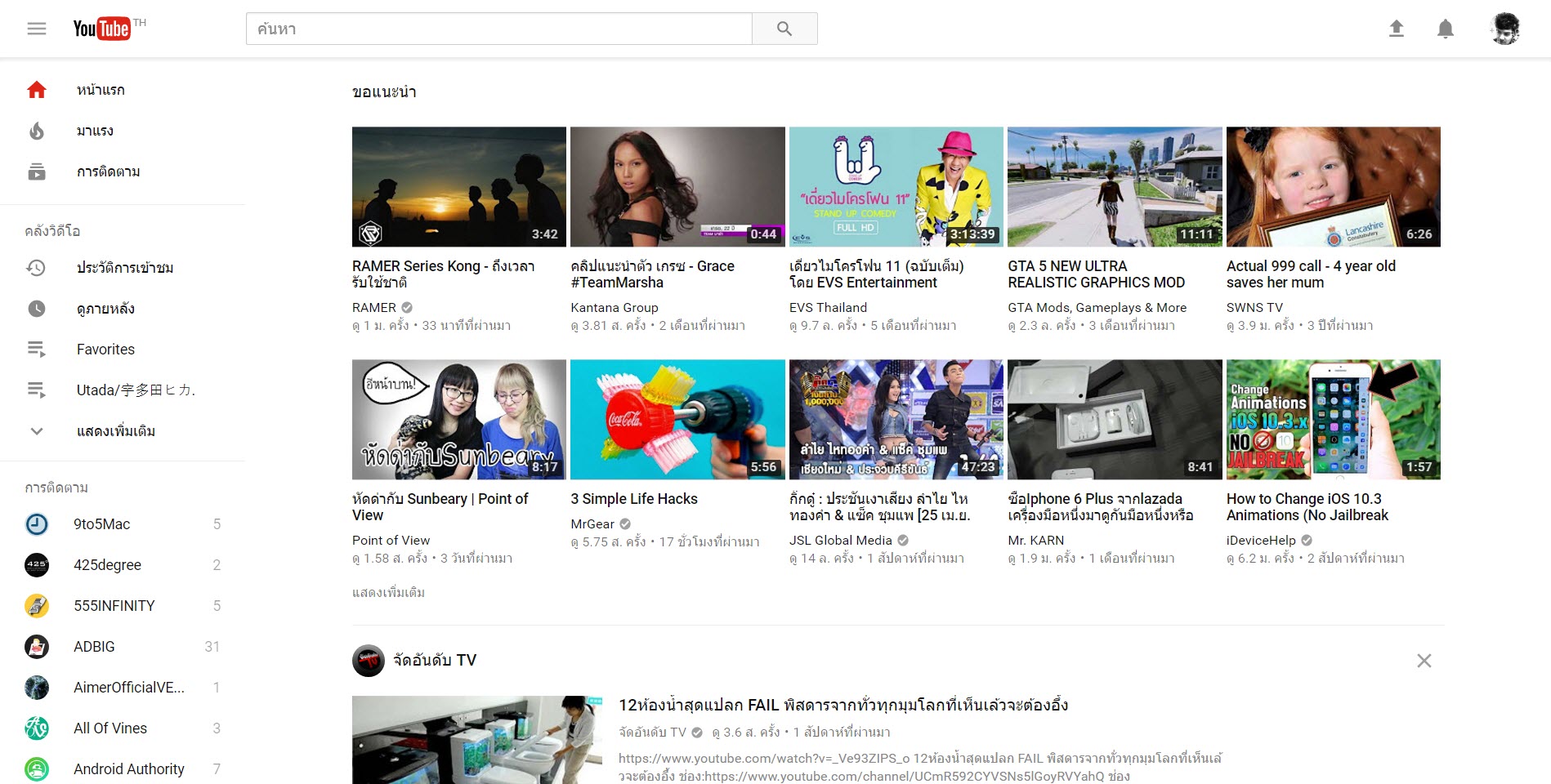1551x784 pixels.
Task: Open the Favorites playlist
Action: tap(105, 350)
